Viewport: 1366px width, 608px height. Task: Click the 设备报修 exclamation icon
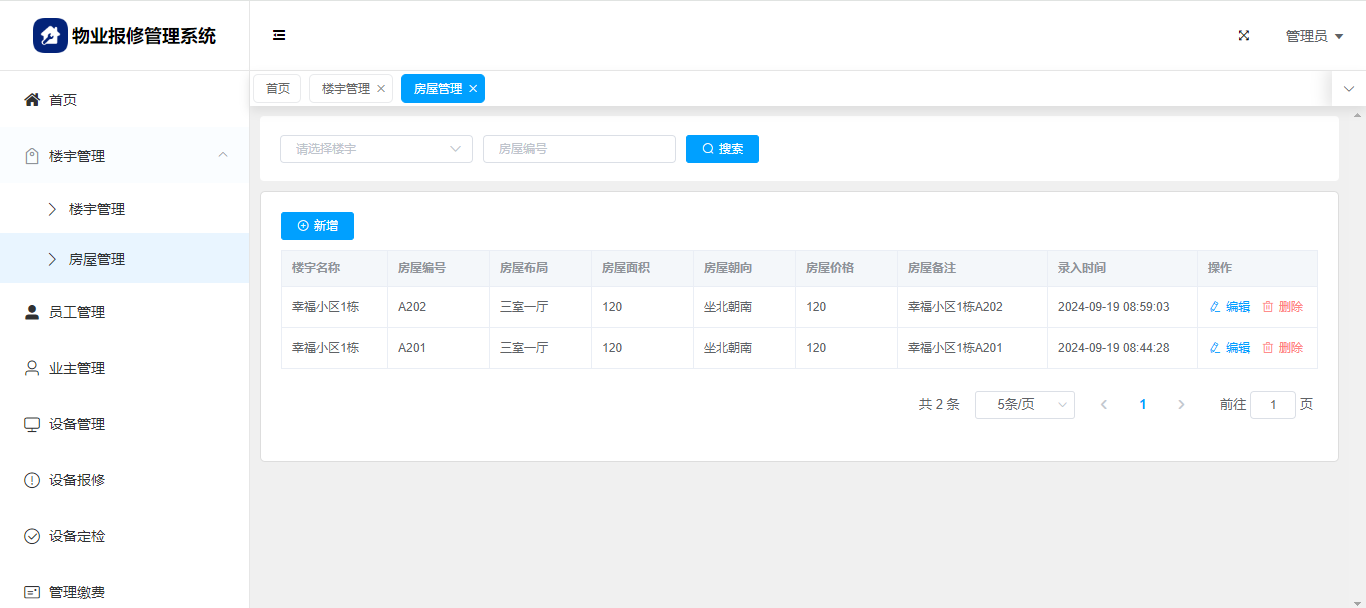(32, 480)
